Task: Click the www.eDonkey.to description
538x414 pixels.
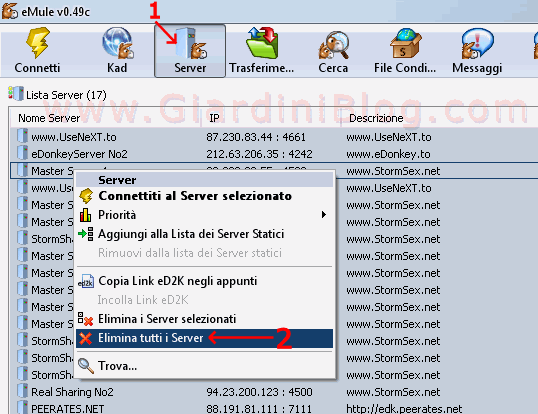Action: [388, 154]
